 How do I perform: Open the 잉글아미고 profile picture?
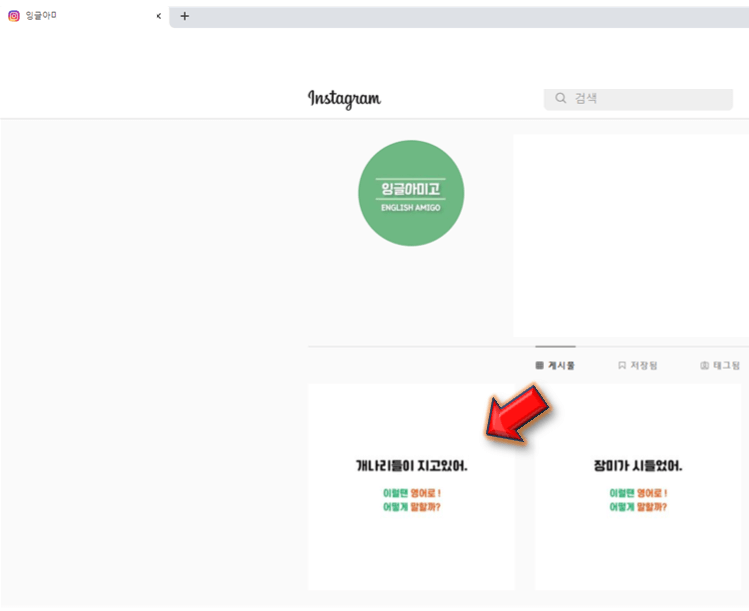[411, 193]
